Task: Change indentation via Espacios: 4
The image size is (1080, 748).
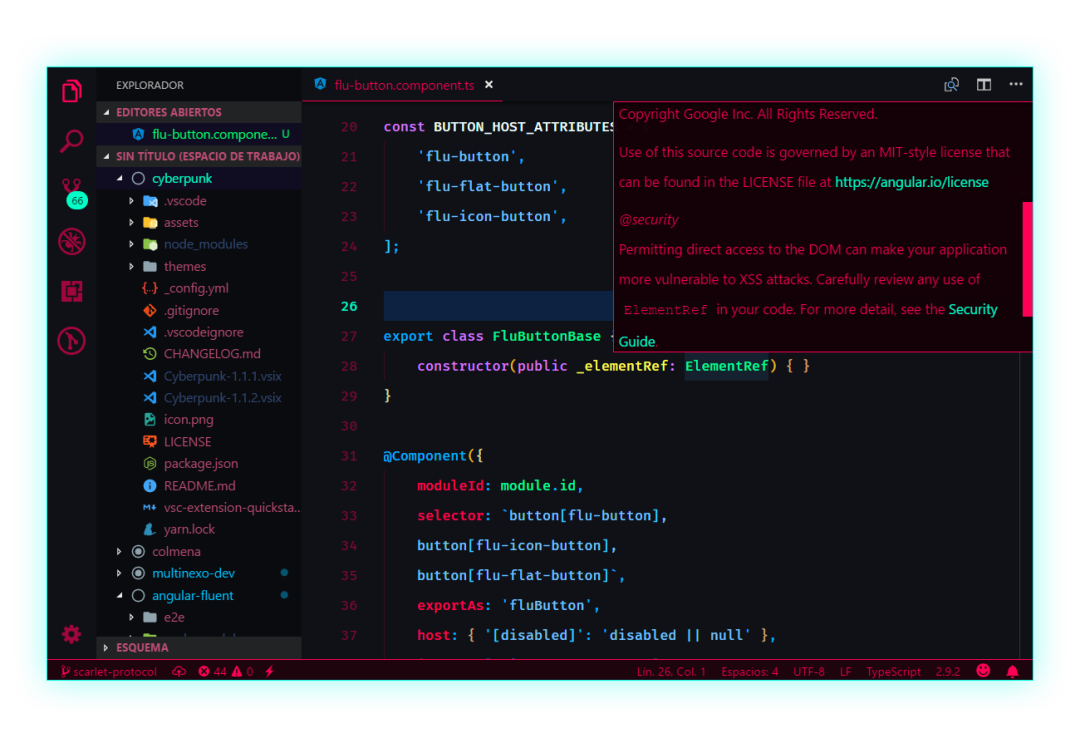Action: (749, 672)
